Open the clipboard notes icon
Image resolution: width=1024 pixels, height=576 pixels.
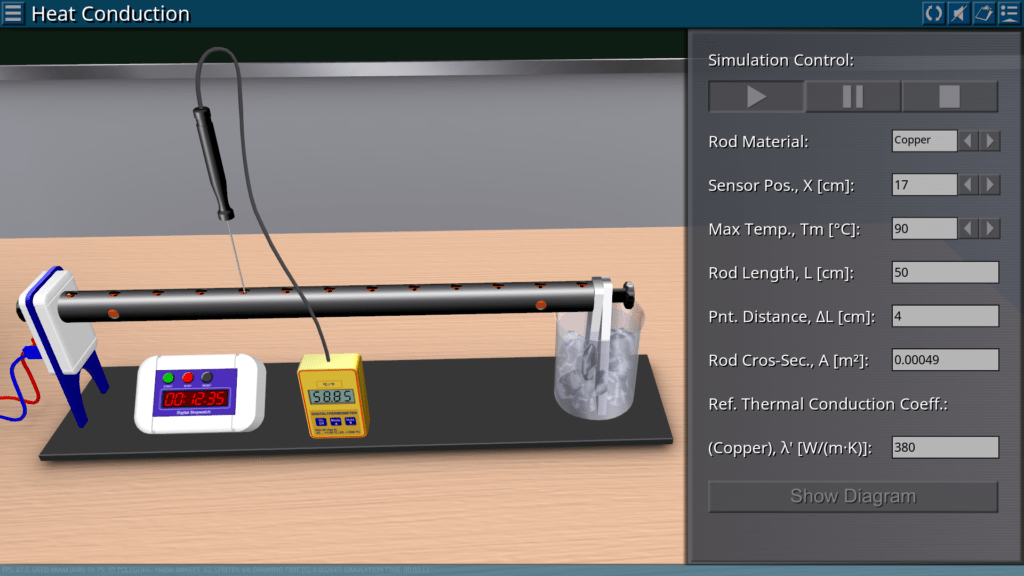click(x=983, y=13)
